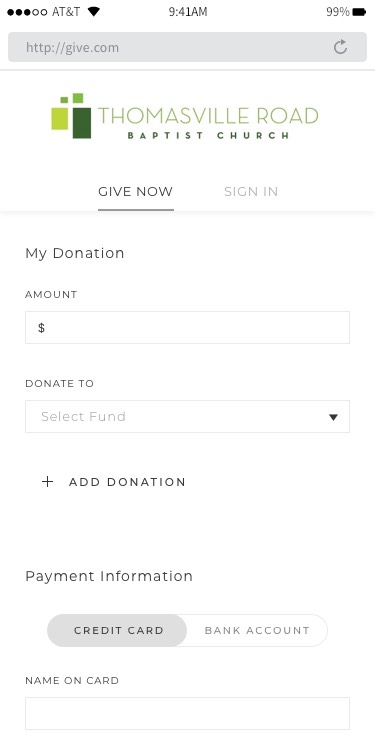This screenshot has height=750, width=375.
Task: Switch payment method to Bank Account
Action: (x=257, y=630)
